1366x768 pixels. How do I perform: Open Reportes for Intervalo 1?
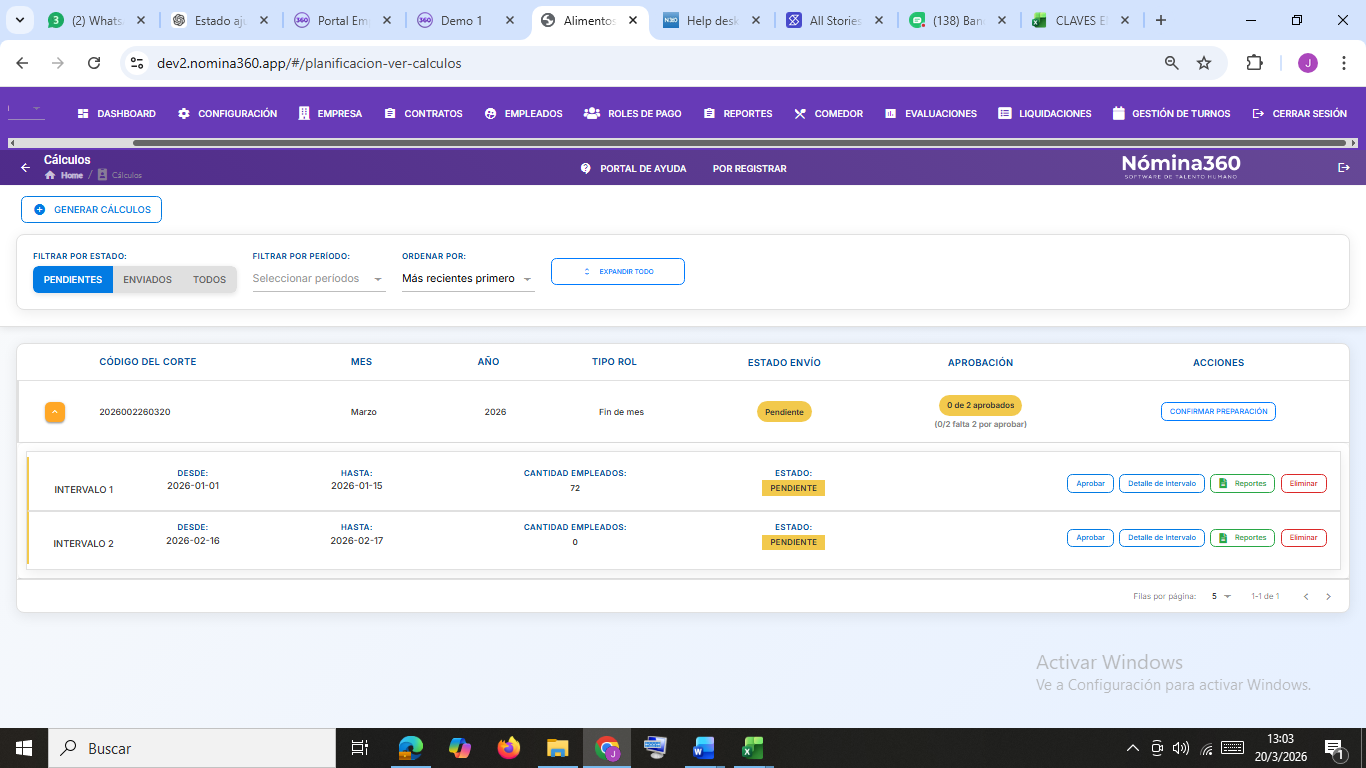(1242, 484)
